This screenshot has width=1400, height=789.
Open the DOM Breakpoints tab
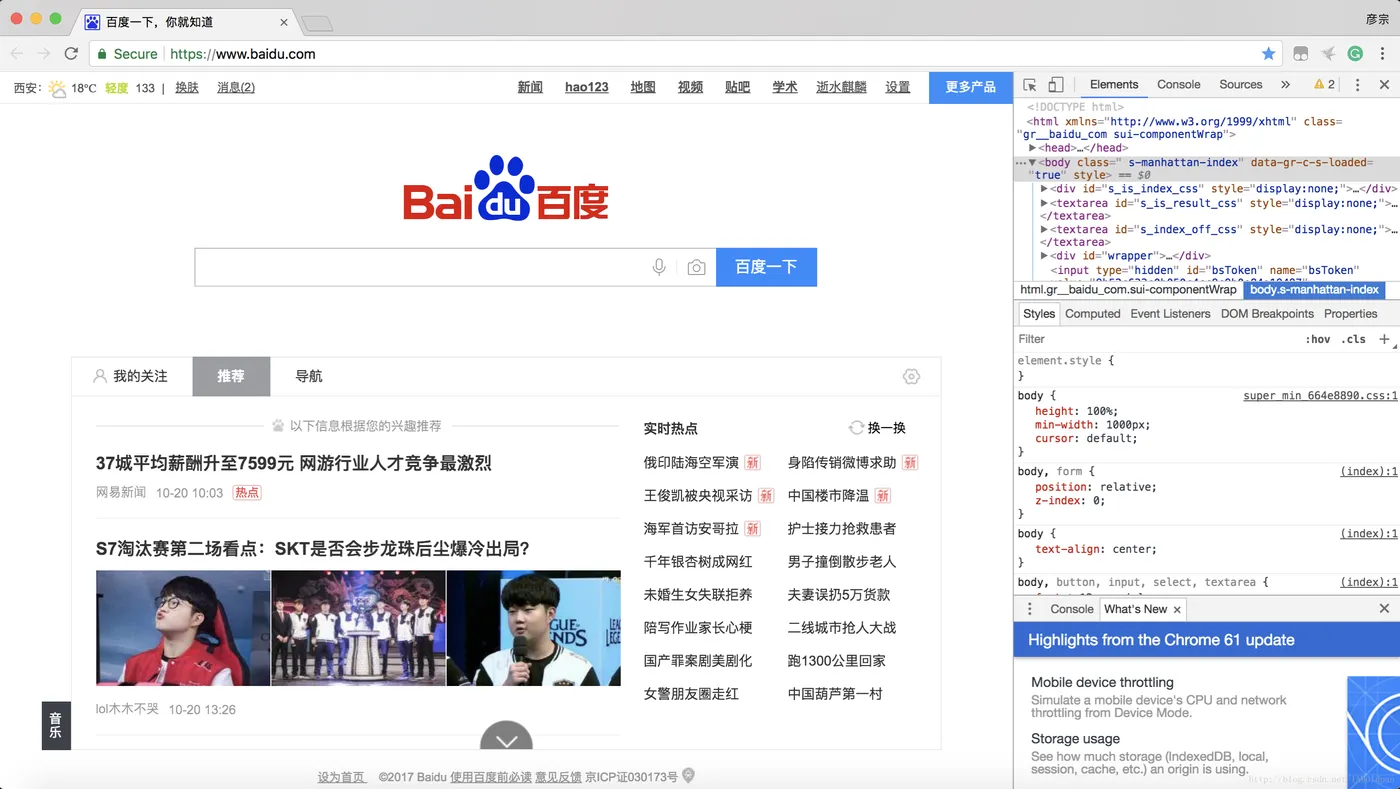pyautogui.click(x=1267, y=314)
